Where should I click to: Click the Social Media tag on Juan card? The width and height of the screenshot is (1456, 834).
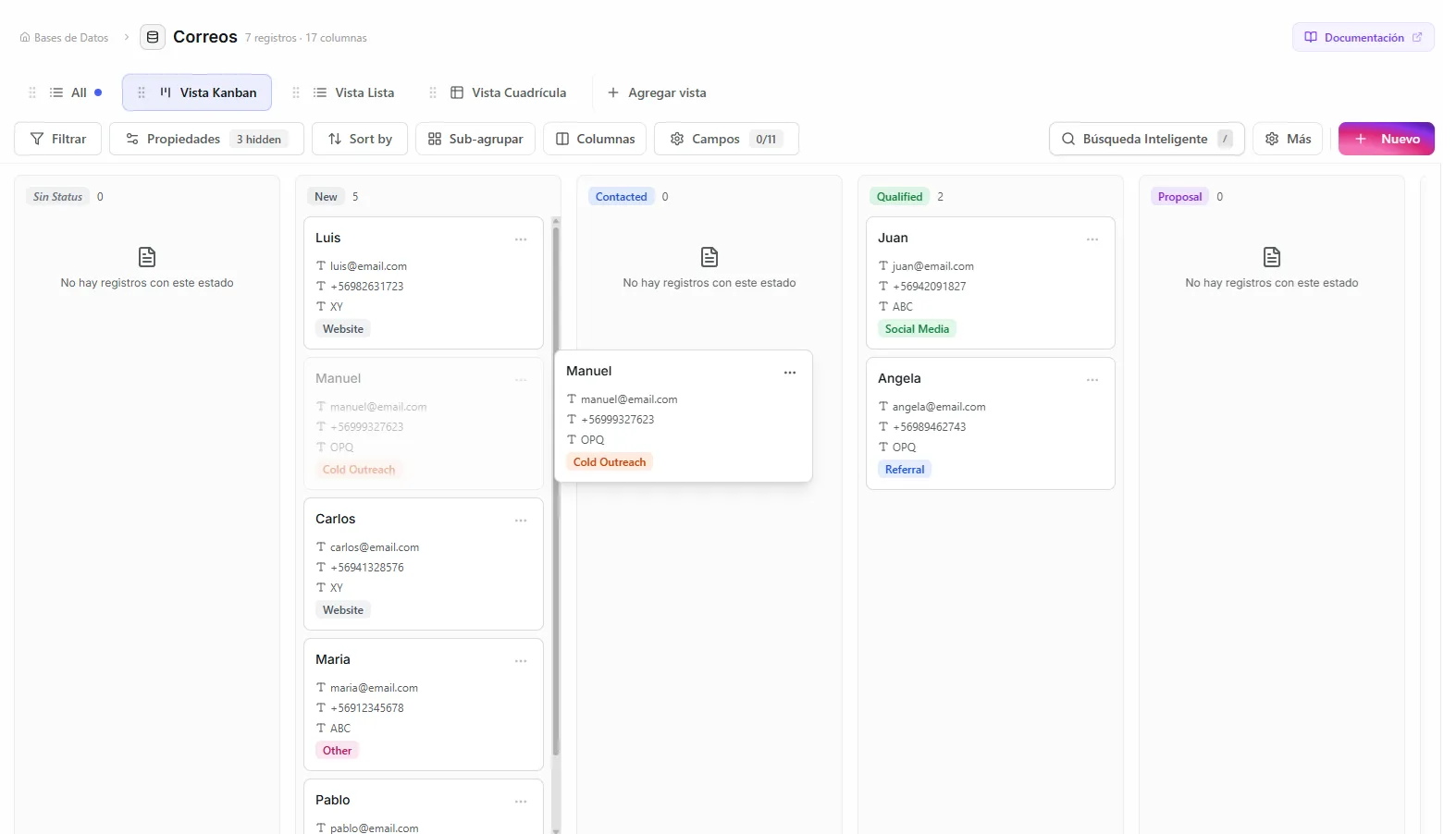tap(917, 329)
